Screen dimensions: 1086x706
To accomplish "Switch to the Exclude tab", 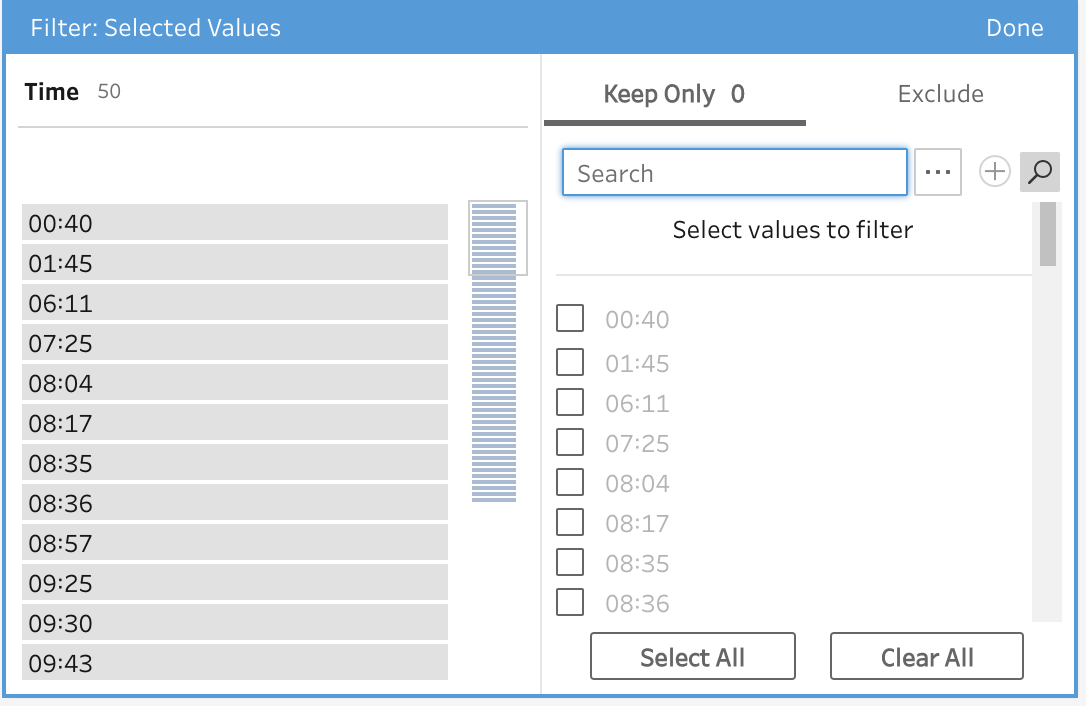I will tap(940, 95).
